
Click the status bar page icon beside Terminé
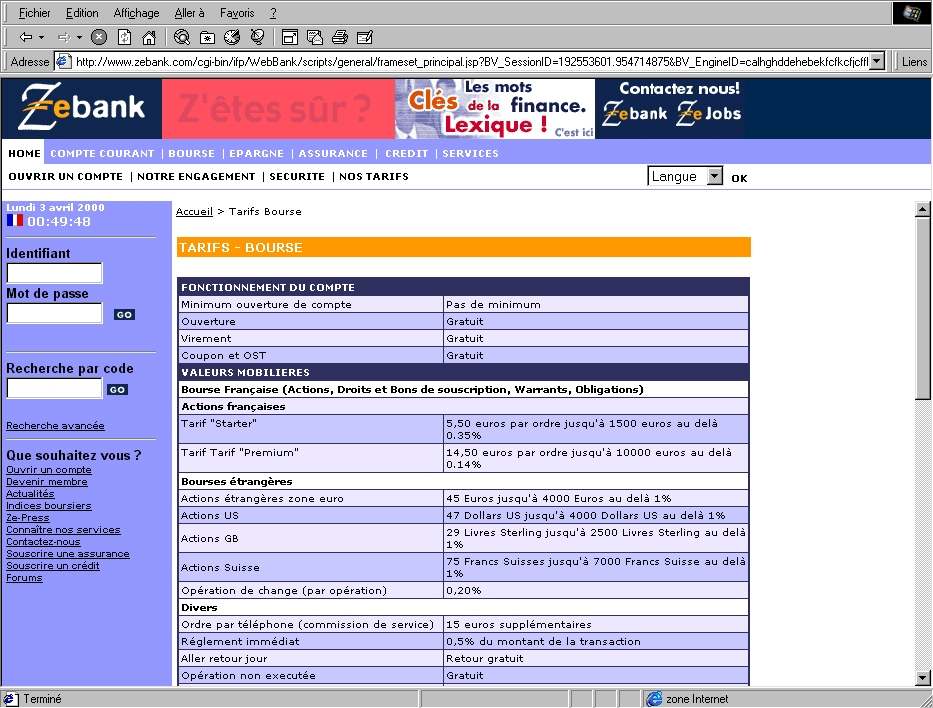click(x=10, y=699)
